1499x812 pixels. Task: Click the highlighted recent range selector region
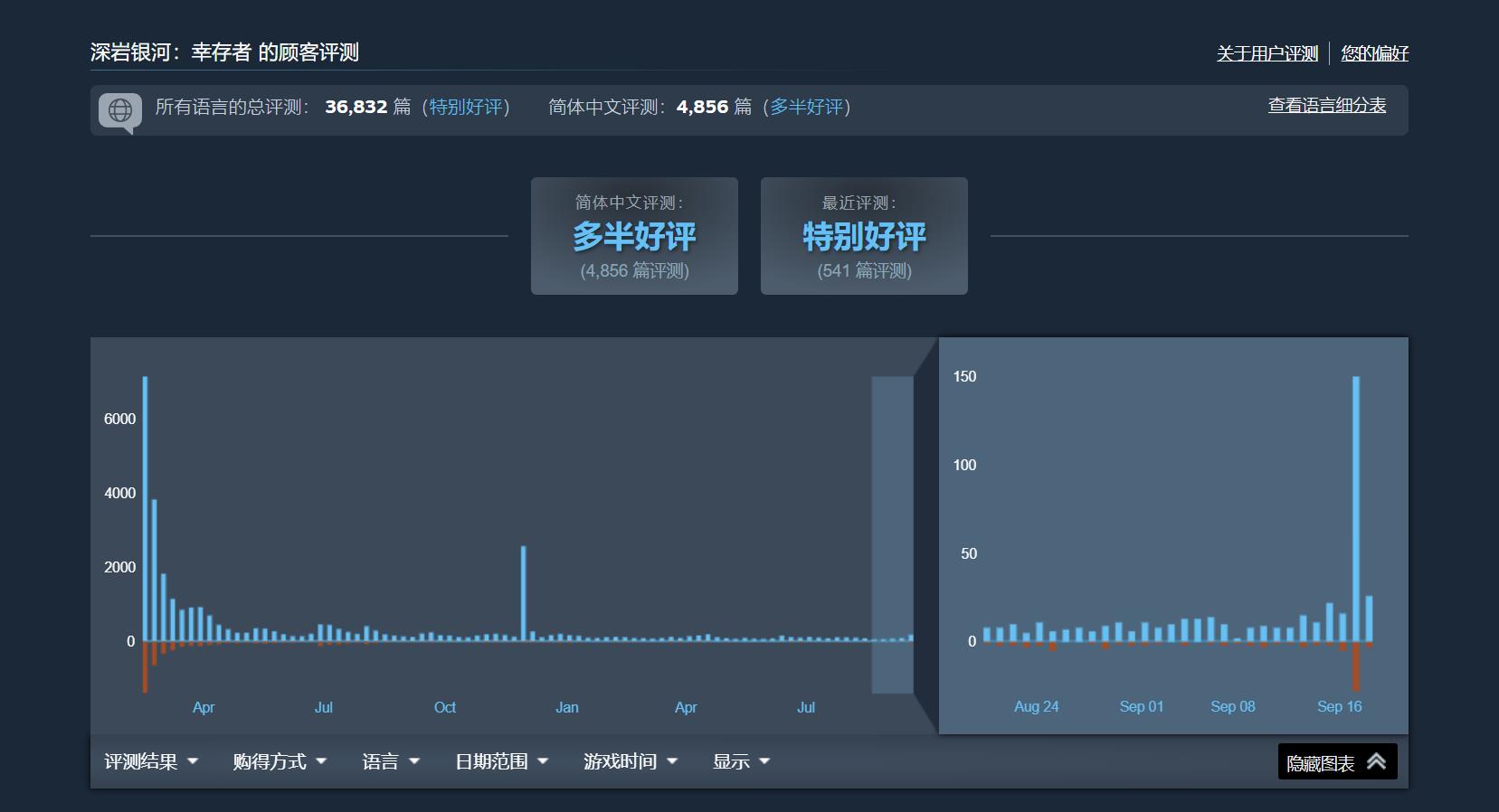point(892,533)
